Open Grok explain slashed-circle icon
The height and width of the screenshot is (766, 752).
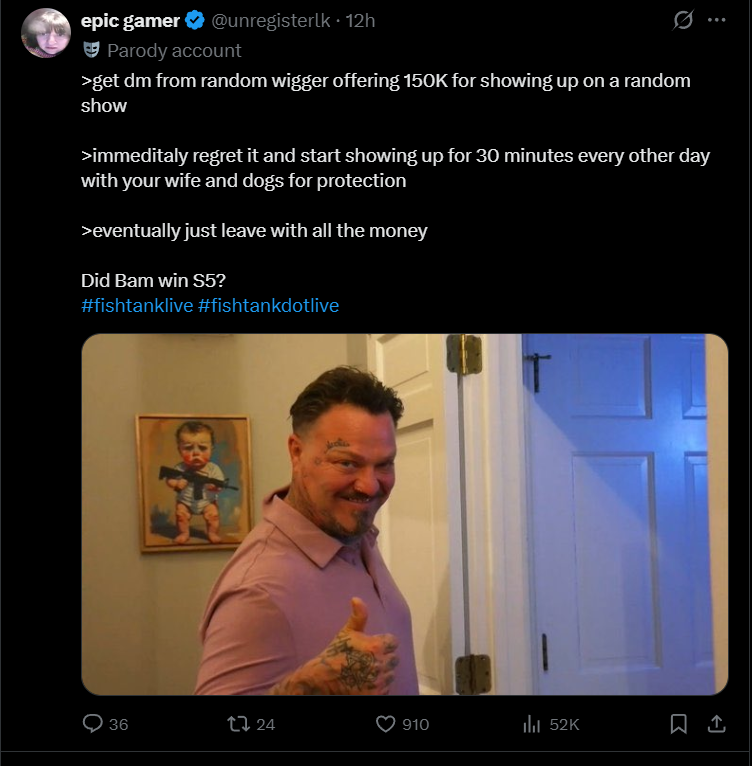(683, 20)
